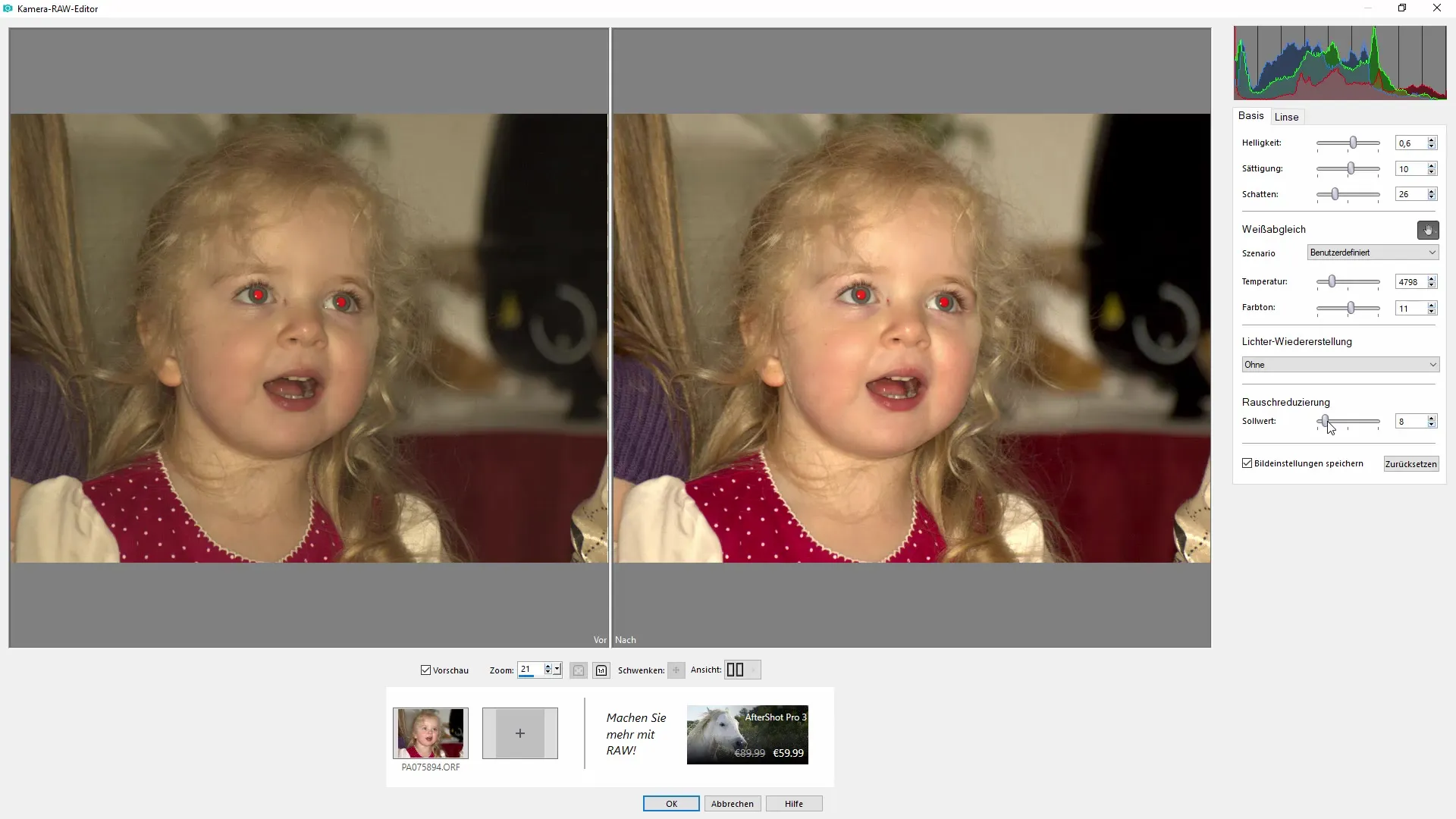Click the Weißabgleich section heading
Screen dimensions: 1456x819
[1274, 229]
